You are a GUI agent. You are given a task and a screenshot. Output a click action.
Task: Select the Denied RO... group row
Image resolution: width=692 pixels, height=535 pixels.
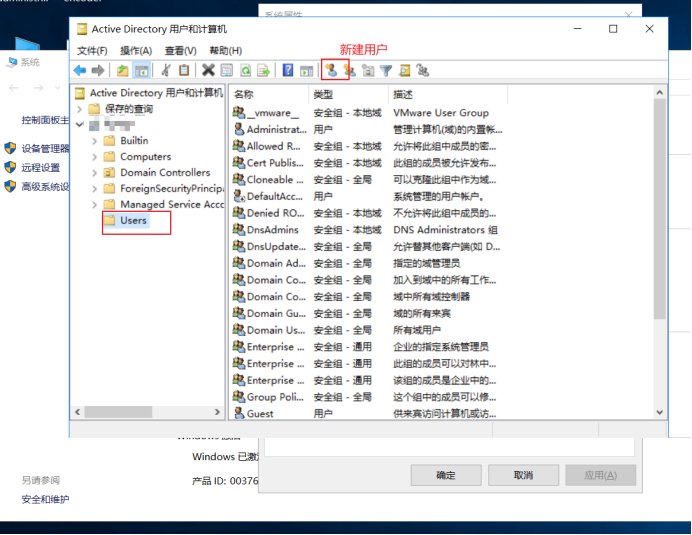coord(367,213)
